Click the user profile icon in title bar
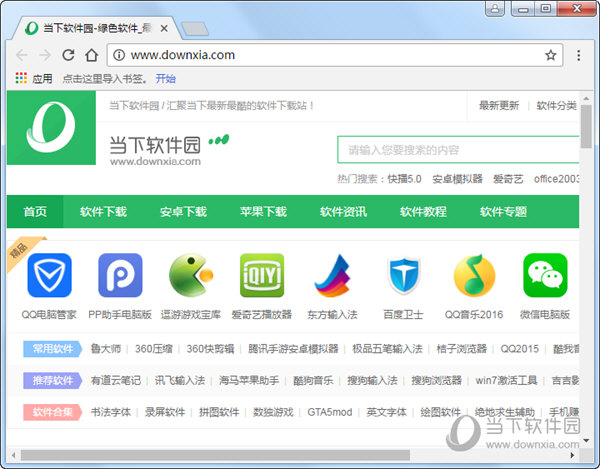The height and width of the screenshot is (469, 600). [495, 8]
